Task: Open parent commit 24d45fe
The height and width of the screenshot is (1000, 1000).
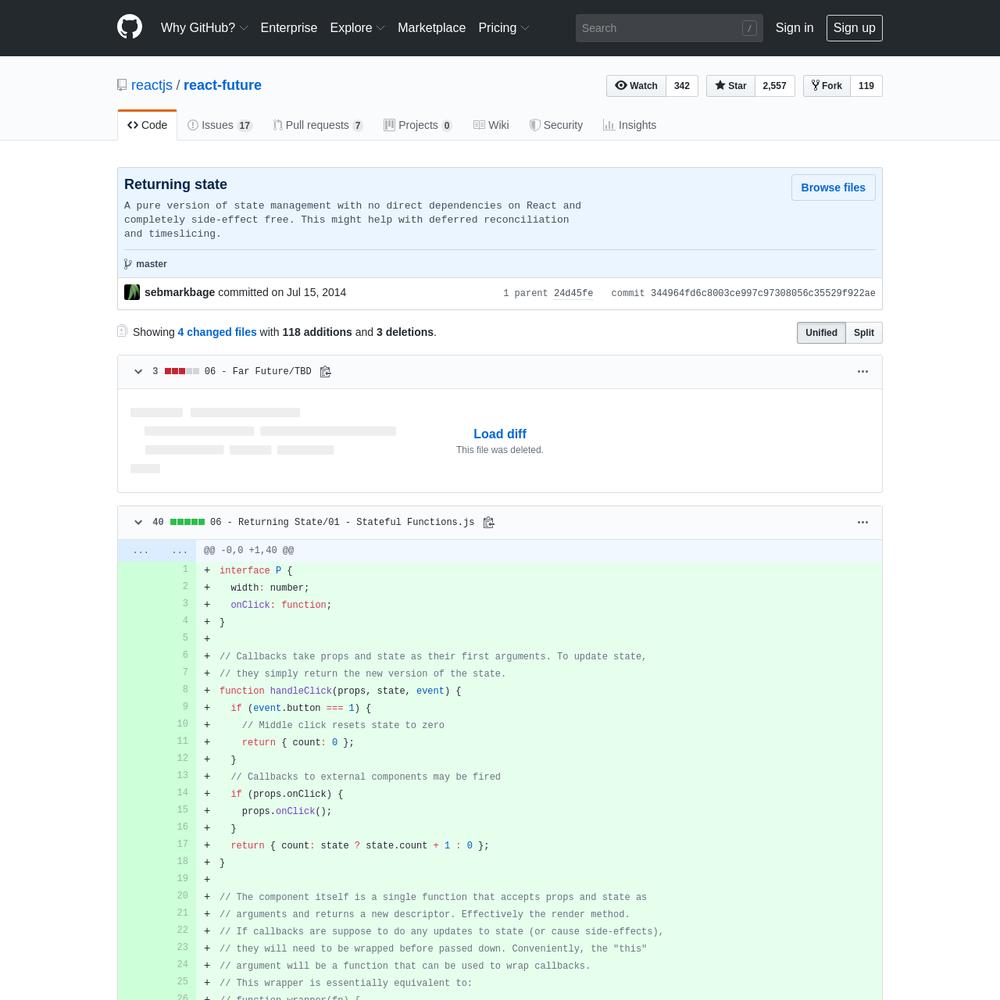Action: 573,293
